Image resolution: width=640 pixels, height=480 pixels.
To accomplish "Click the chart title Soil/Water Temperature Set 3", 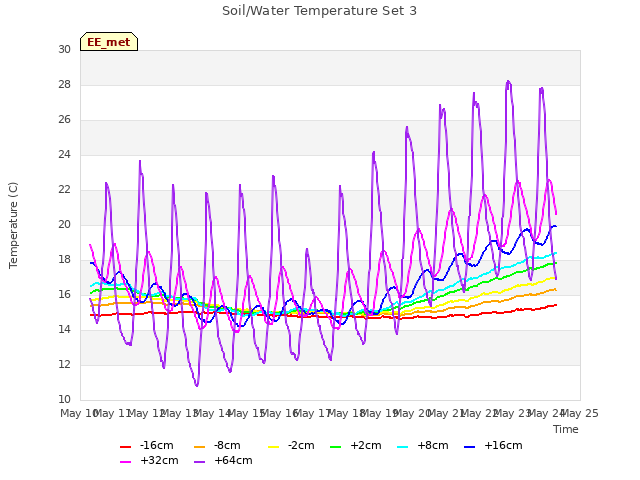I will tap(319, 11).
